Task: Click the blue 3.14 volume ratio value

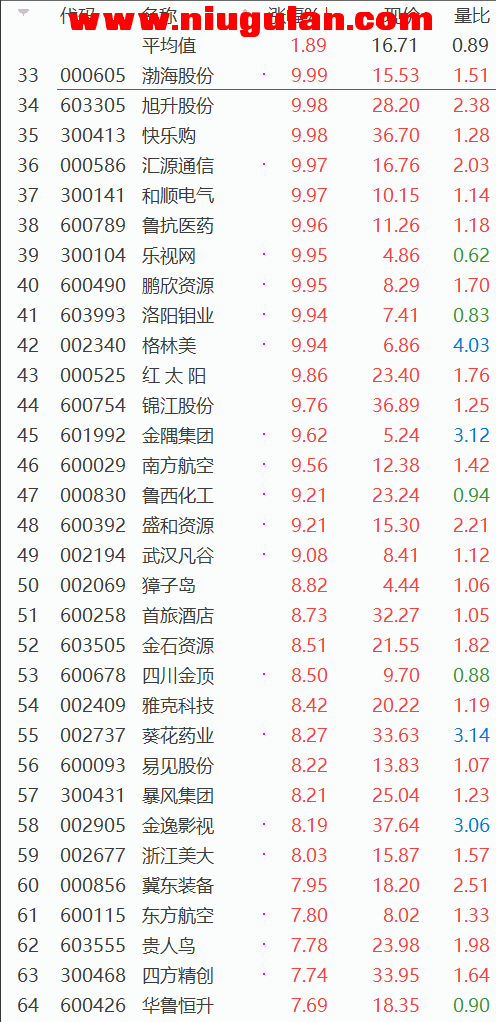Action: (x=471, y=735)
